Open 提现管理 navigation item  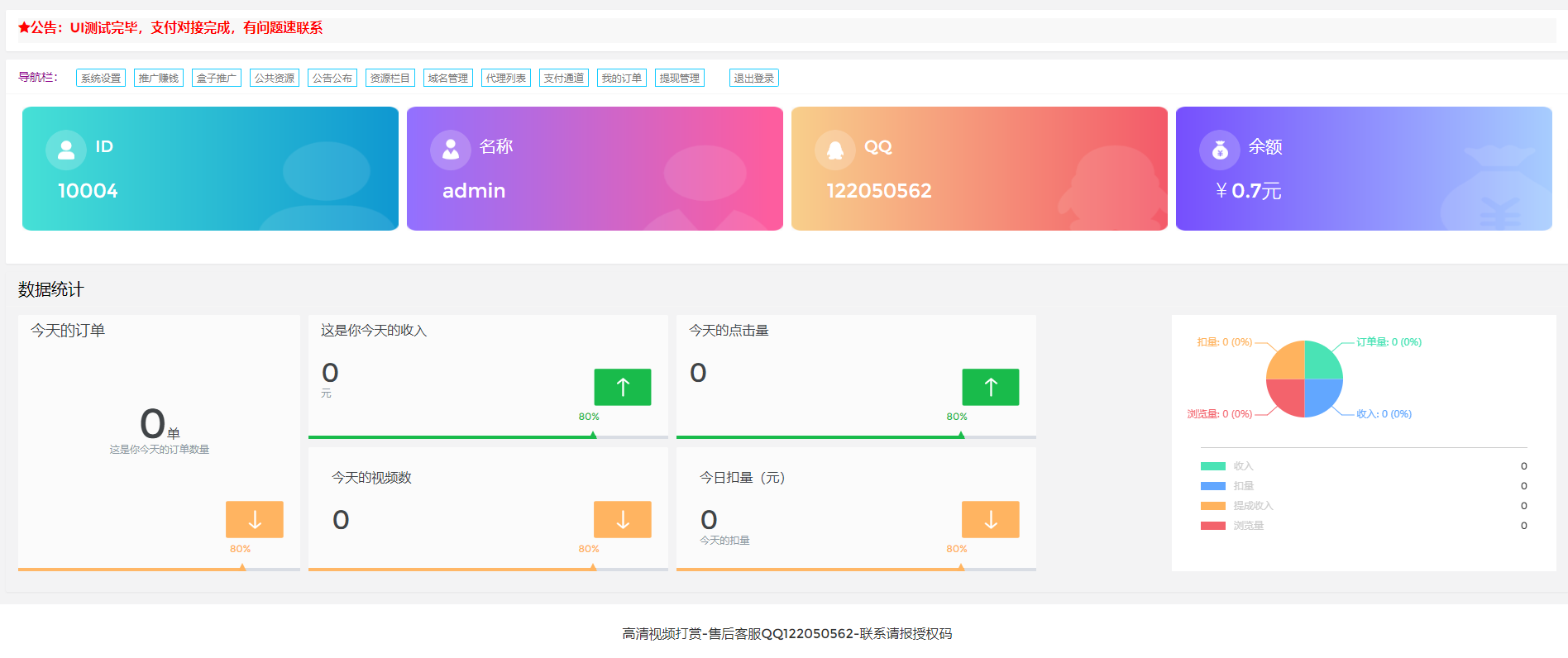pyautogui.click(x=680, y=78)
